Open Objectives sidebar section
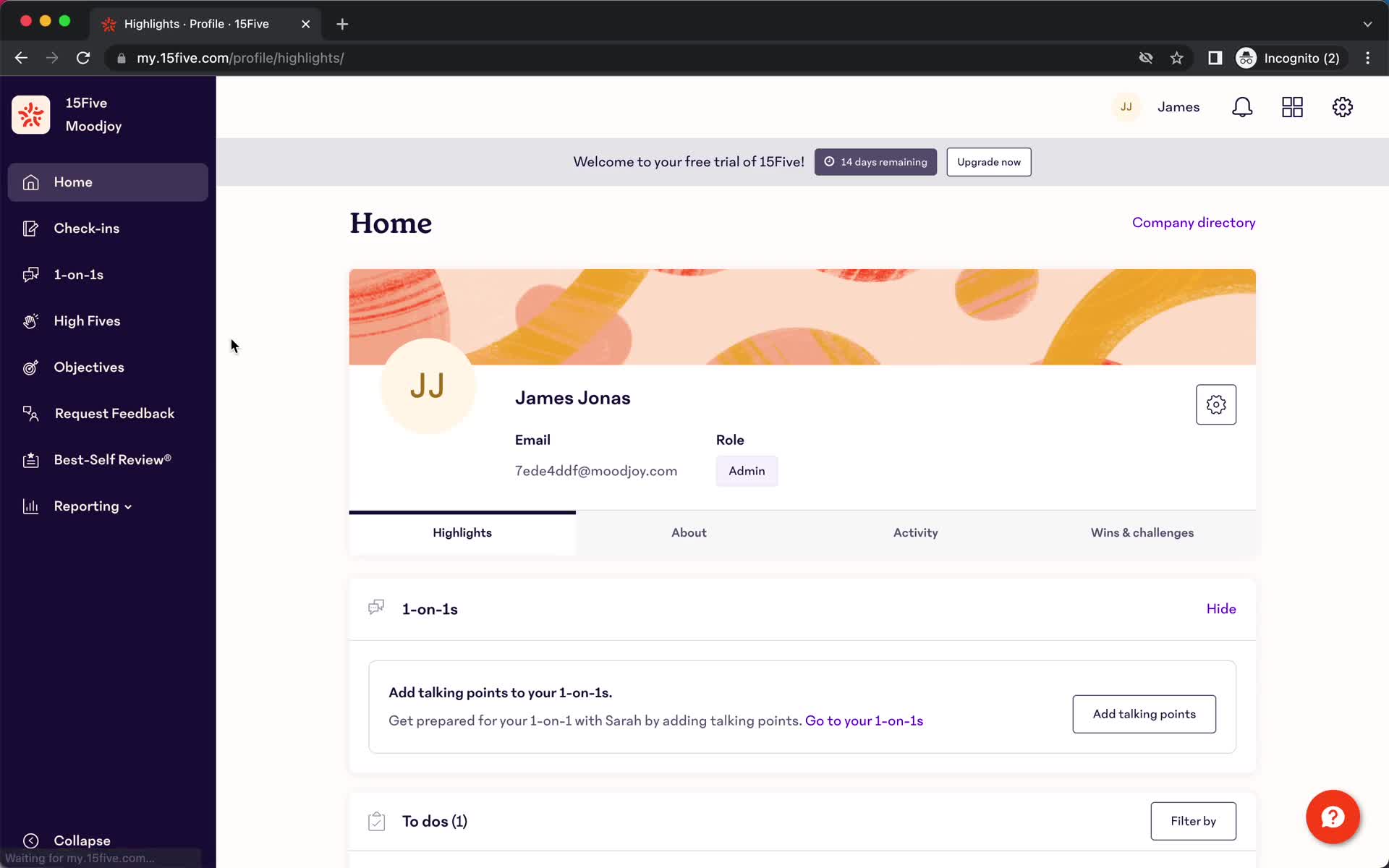Image resolution: width=1389 pixels, height=868 pixels. click(89, 367)
